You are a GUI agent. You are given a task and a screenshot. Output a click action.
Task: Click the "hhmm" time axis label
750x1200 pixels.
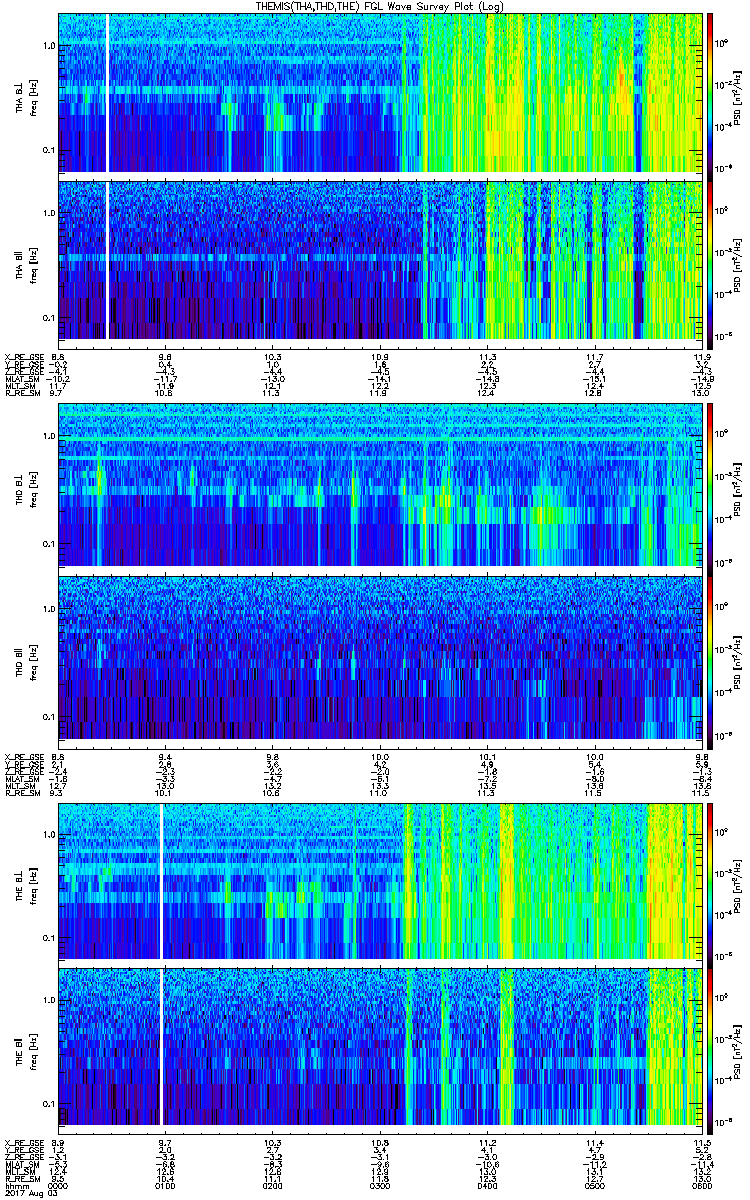[x=16, y=1186]
